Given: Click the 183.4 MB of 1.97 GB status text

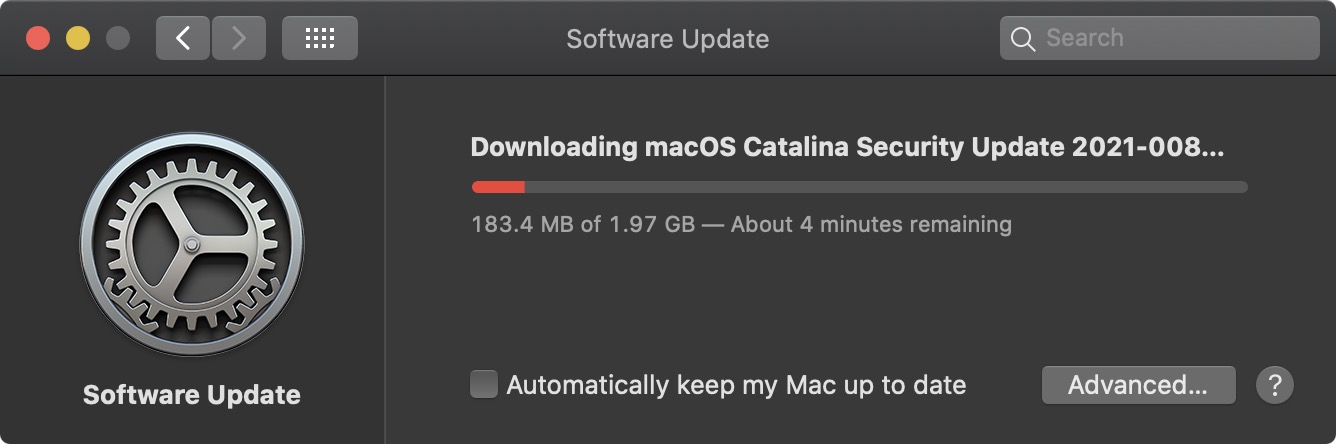Looking at the screenshot, I should 582,224.
